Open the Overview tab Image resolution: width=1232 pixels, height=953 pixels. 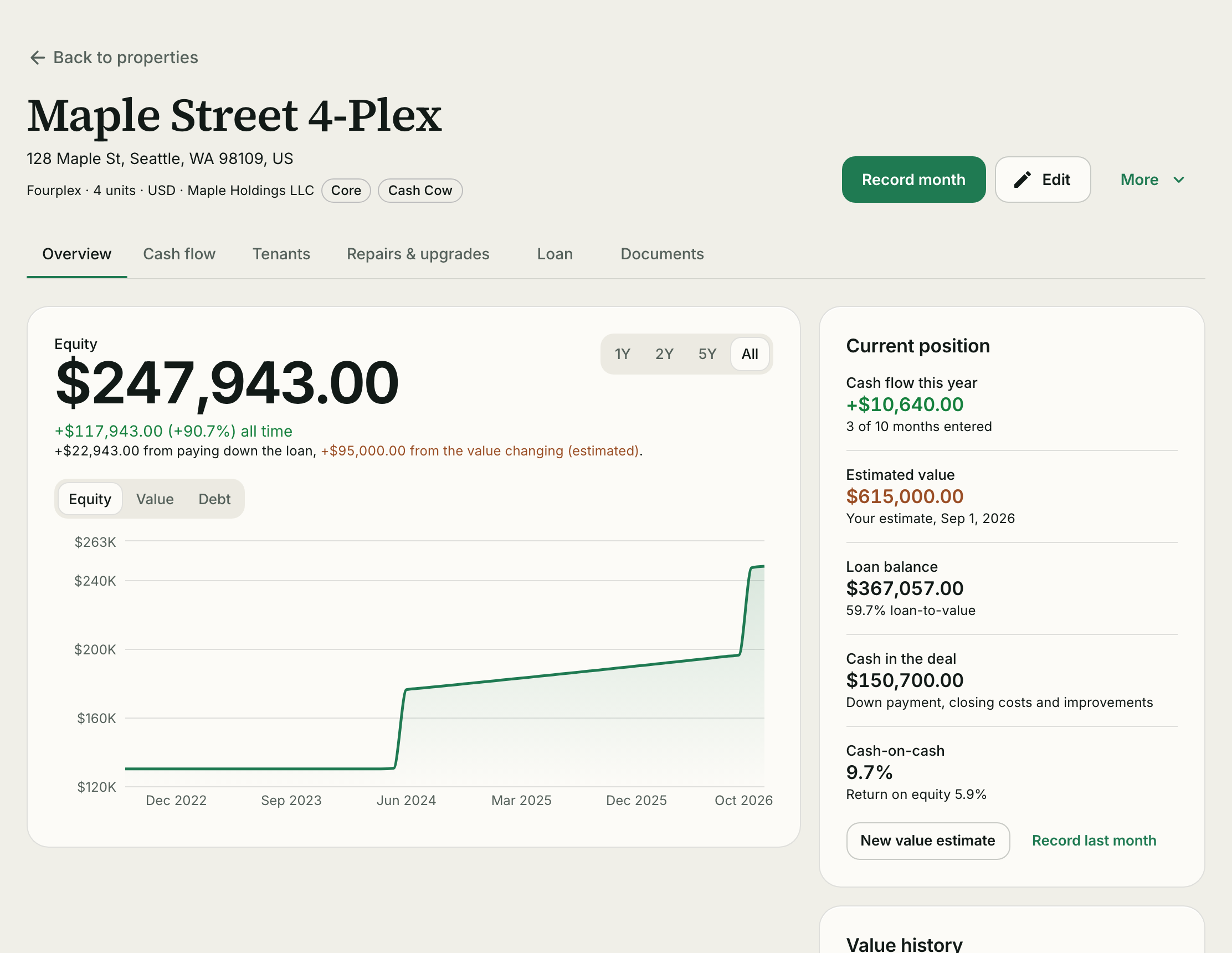(x=76, y=254)
